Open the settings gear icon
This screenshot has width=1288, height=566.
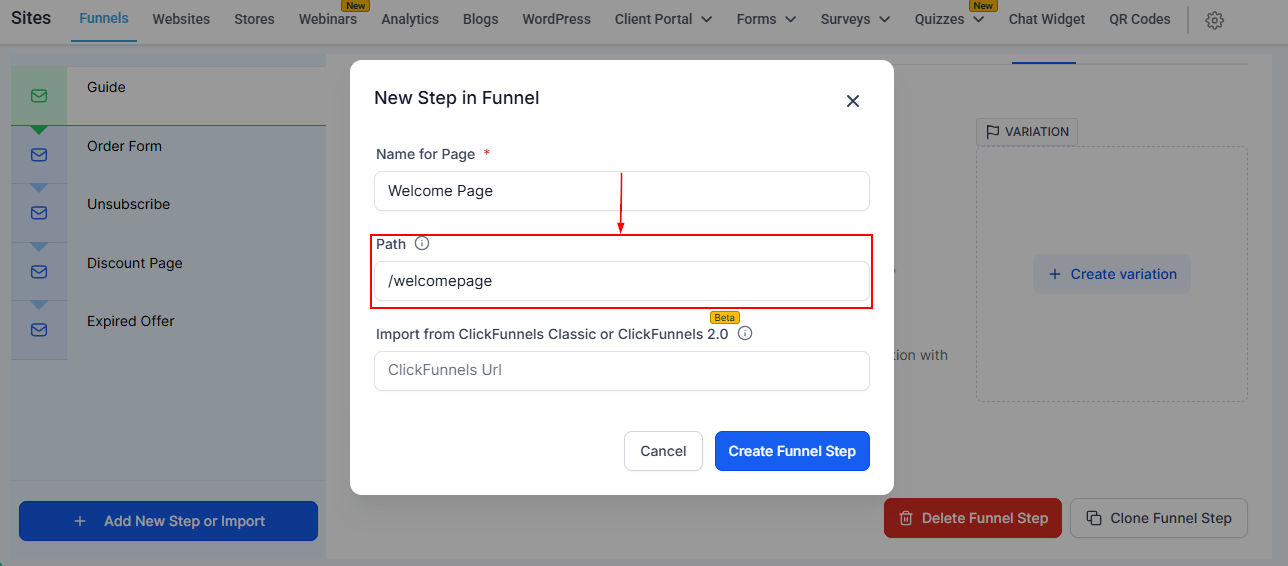click(1214, 20)
